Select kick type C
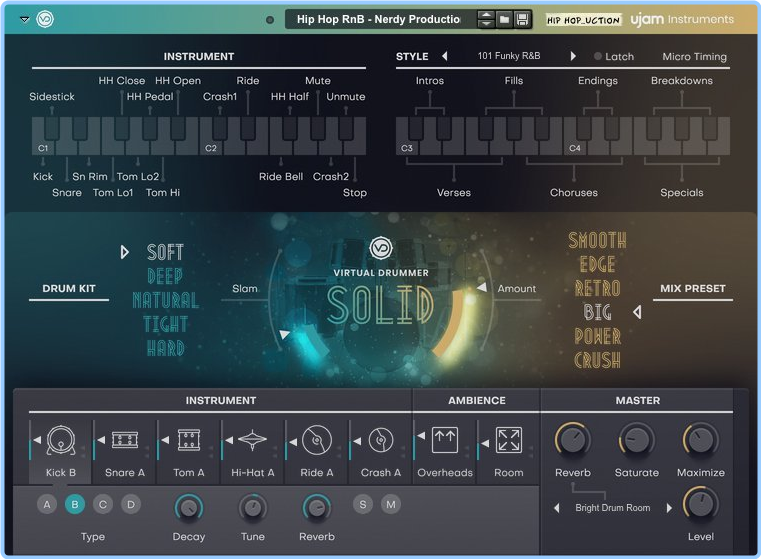Image resolution: width=761 pixels, height=559 pixels. click(103, 504)
